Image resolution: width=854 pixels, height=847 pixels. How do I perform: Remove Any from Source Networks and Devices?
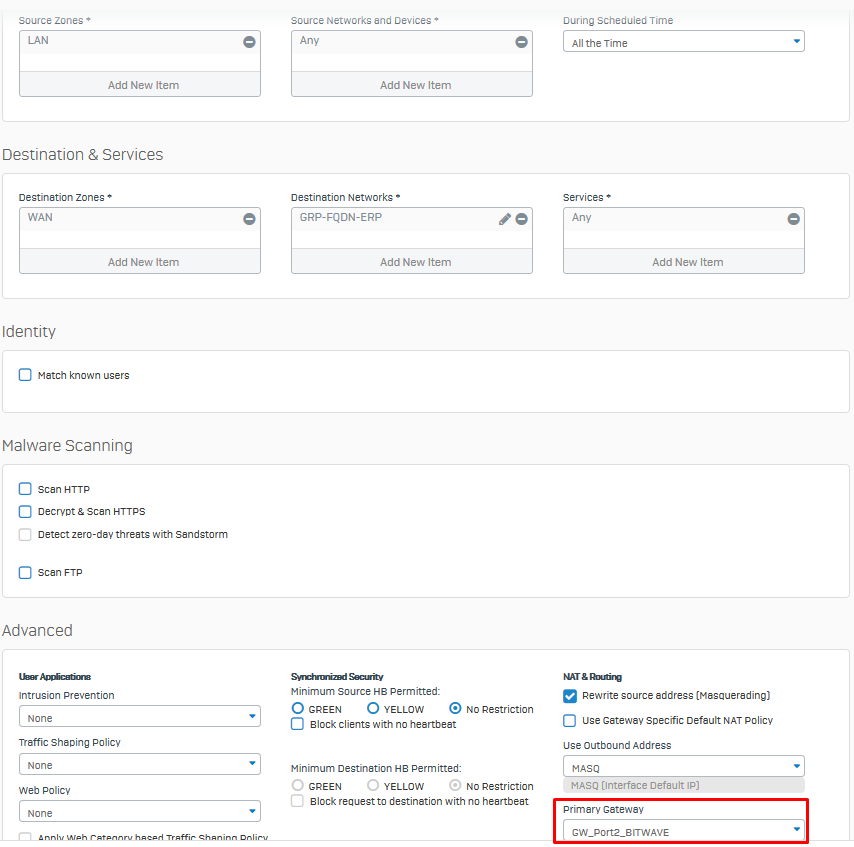521,42
